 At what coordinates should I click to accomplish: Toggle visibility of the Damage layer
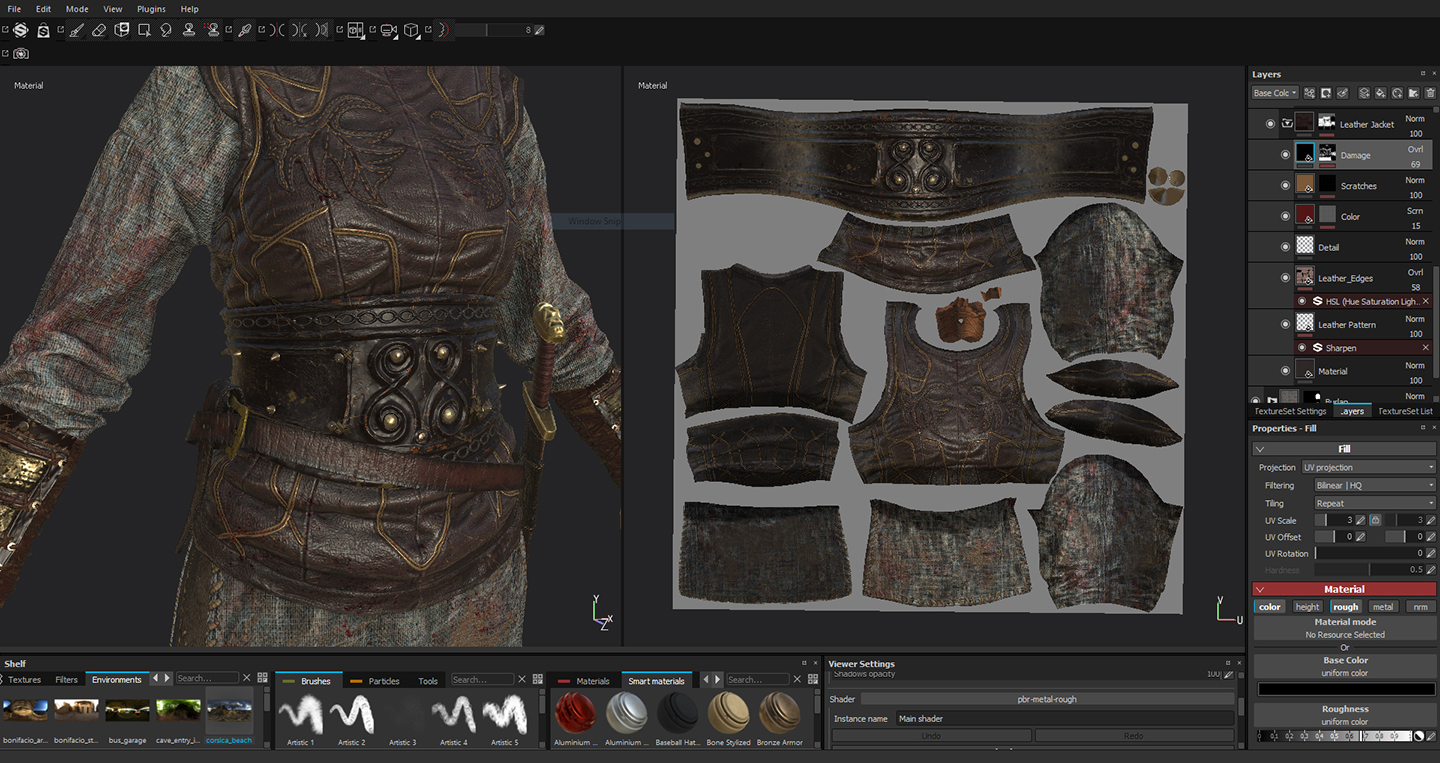click(x=1286, y=155)
